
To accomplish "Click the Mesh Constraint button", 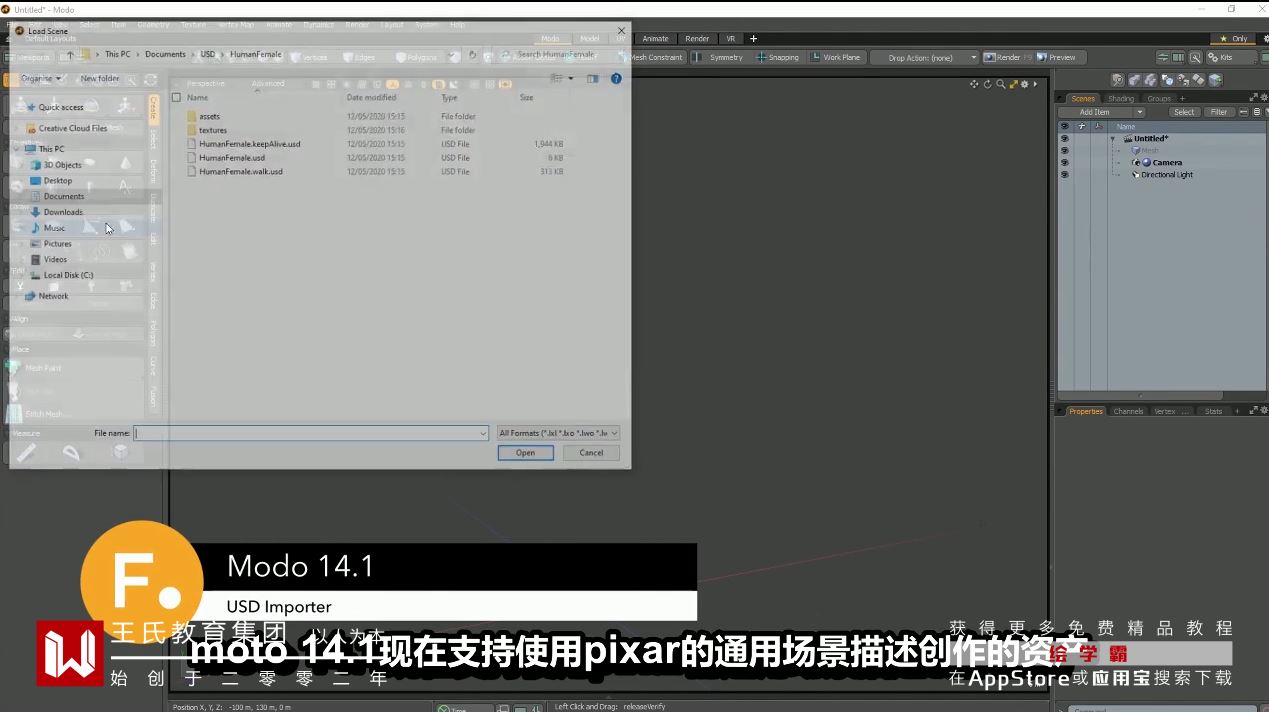I will (655, 57).
